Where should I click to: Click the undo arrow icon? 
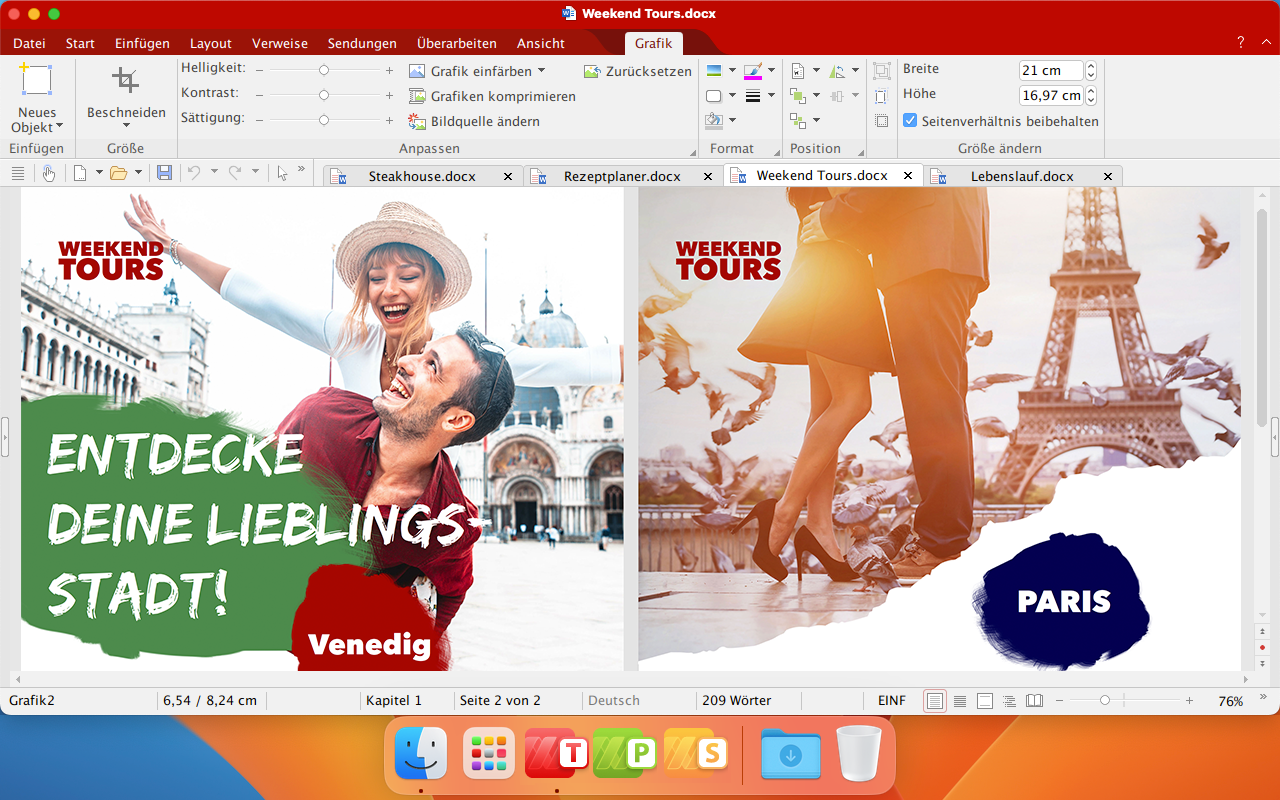[194, 173]
